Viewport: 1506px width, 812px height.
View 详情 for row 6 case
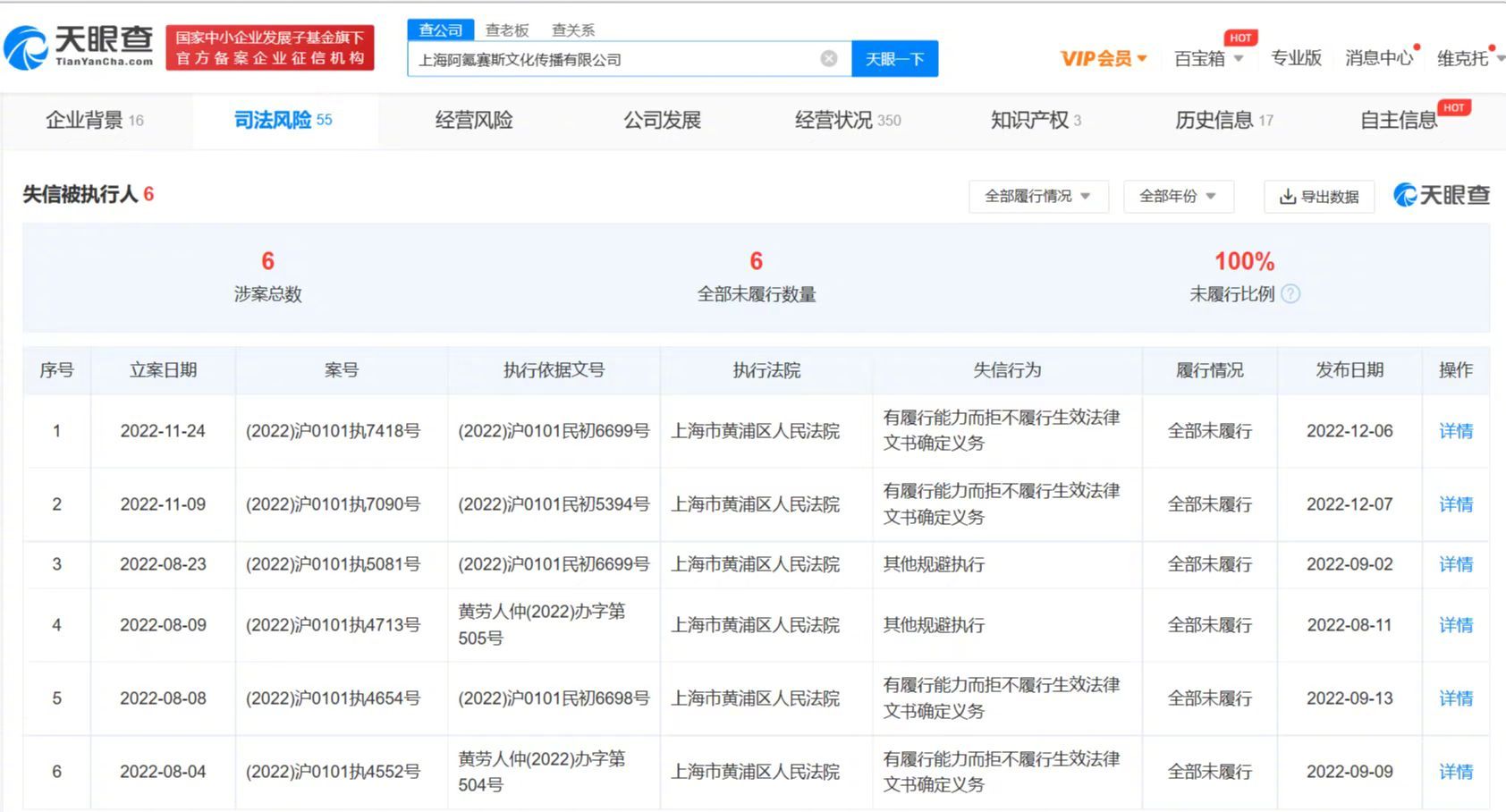click(1455, 772)
